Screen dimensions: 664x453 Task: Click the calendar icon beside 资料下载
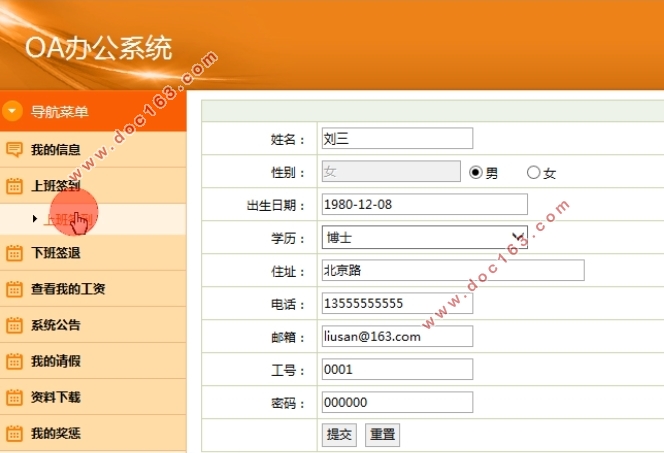pos(14,397)
